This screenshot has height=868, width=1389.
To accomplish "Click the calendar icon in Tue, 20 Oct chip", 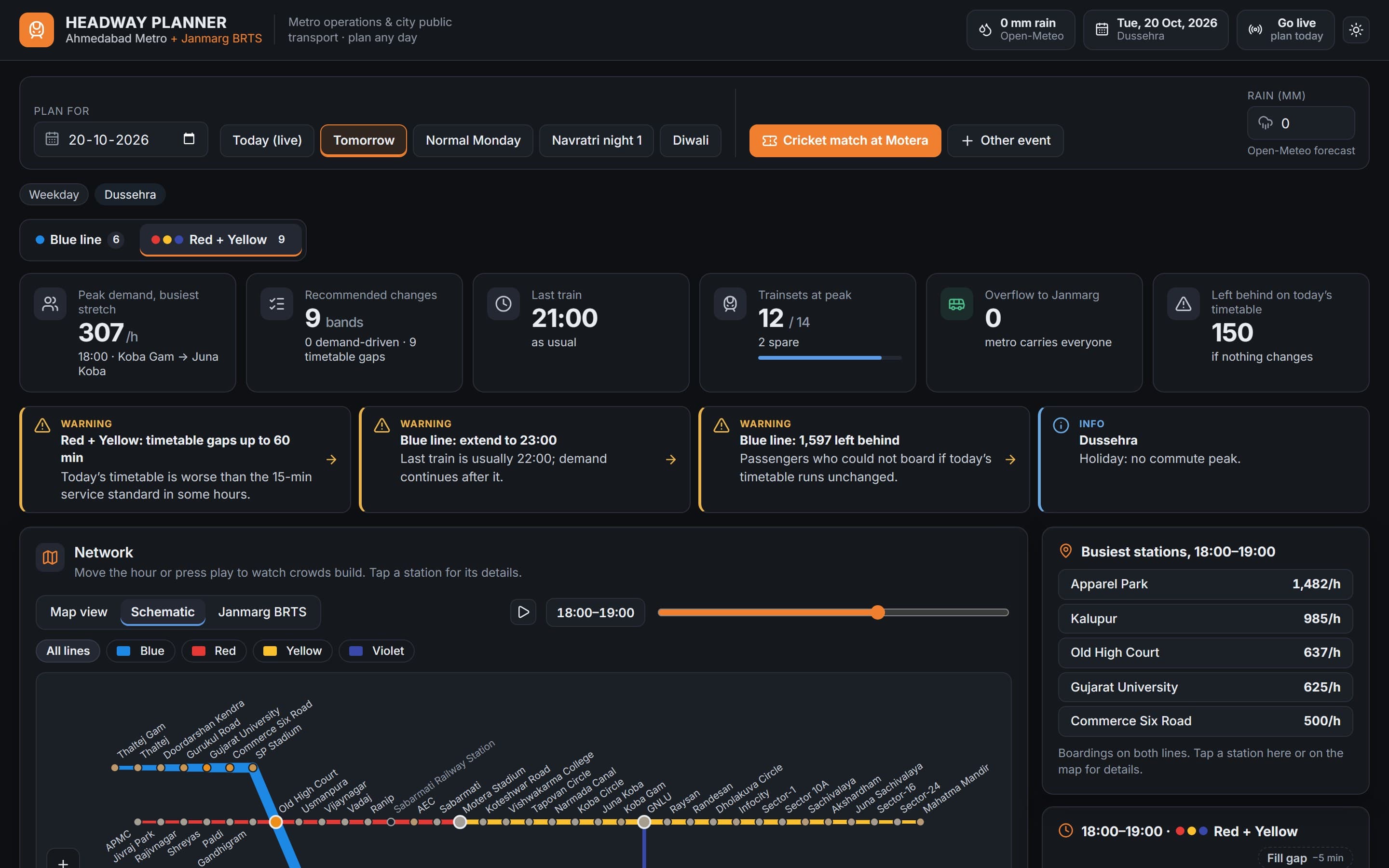I will (x=1102, y=30).
